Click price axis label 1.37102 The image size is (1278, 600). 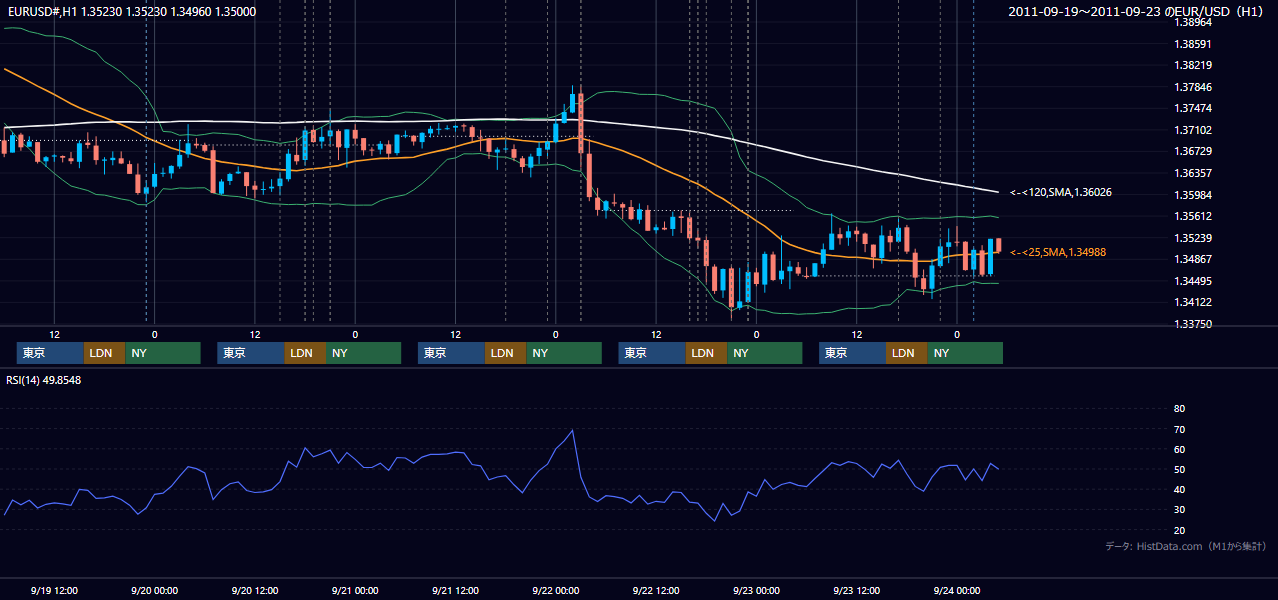[1194, 130]
